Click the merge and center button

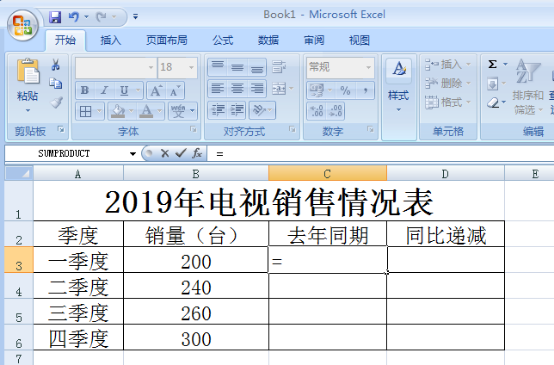(x=279, y=88)
